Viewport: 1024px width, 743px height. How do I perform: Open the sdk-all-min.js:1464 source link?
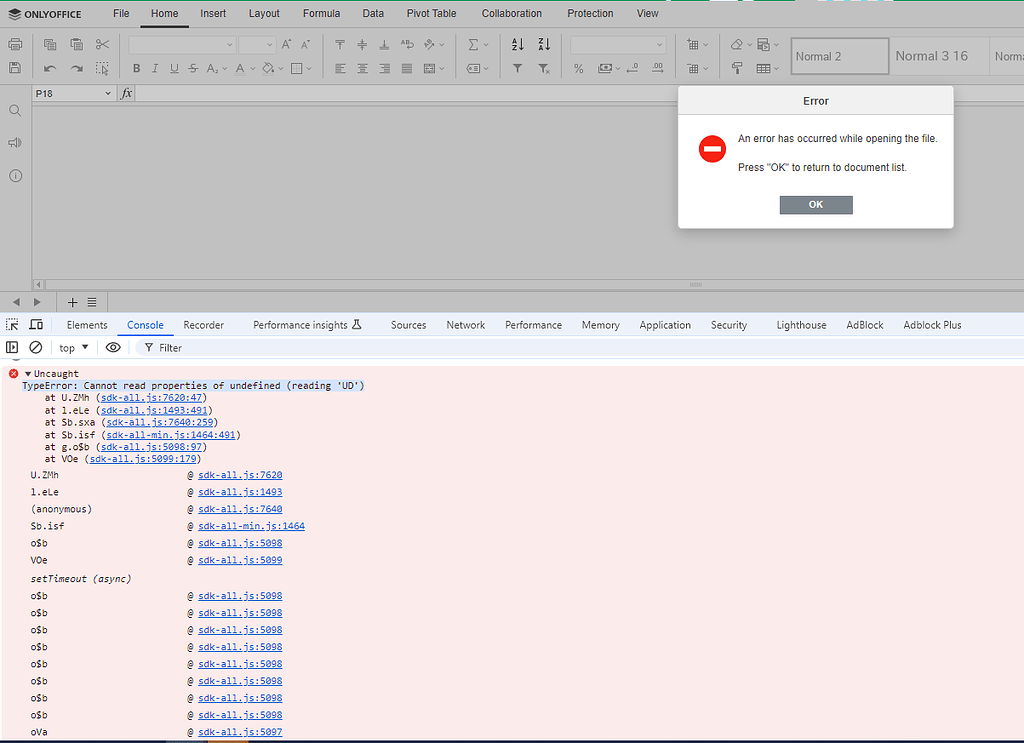coord(251,526)
